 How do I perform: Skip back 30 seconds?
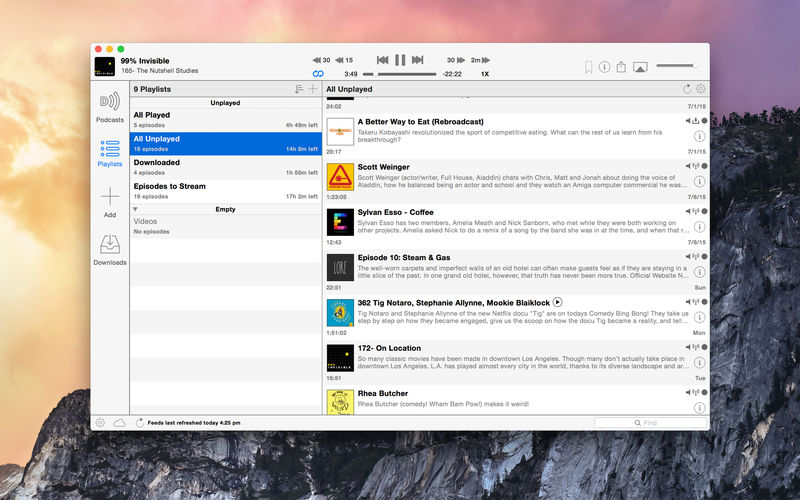pyautogui.click(x=321, y=60)
